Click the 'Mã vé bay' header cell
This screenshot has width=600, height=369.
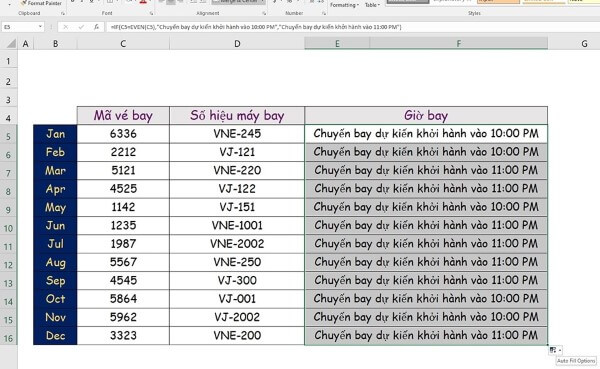(x=123, y=116)
